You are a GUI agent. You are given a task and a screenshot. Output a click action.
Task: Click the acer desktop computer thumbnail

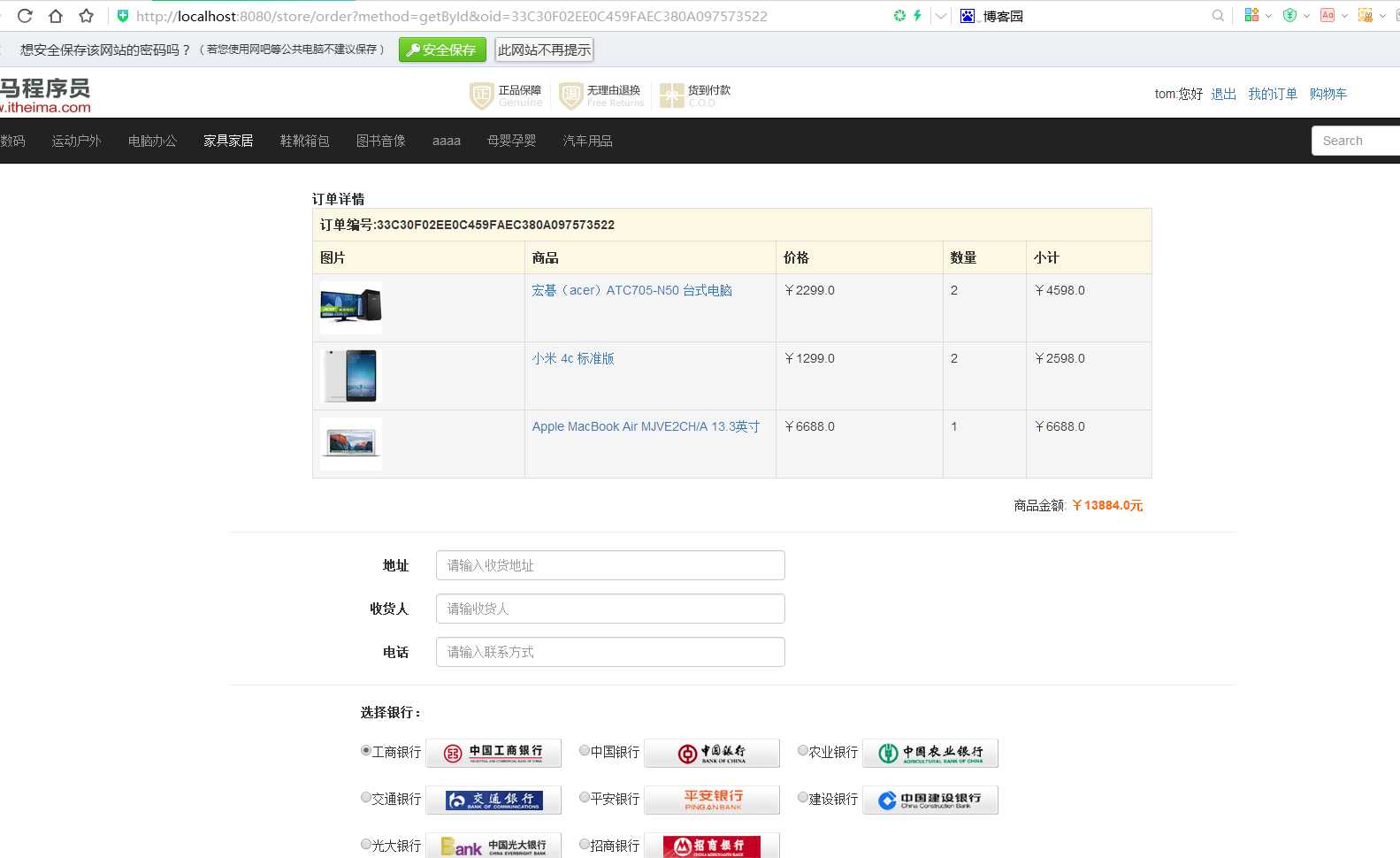(x=351, y=307)
